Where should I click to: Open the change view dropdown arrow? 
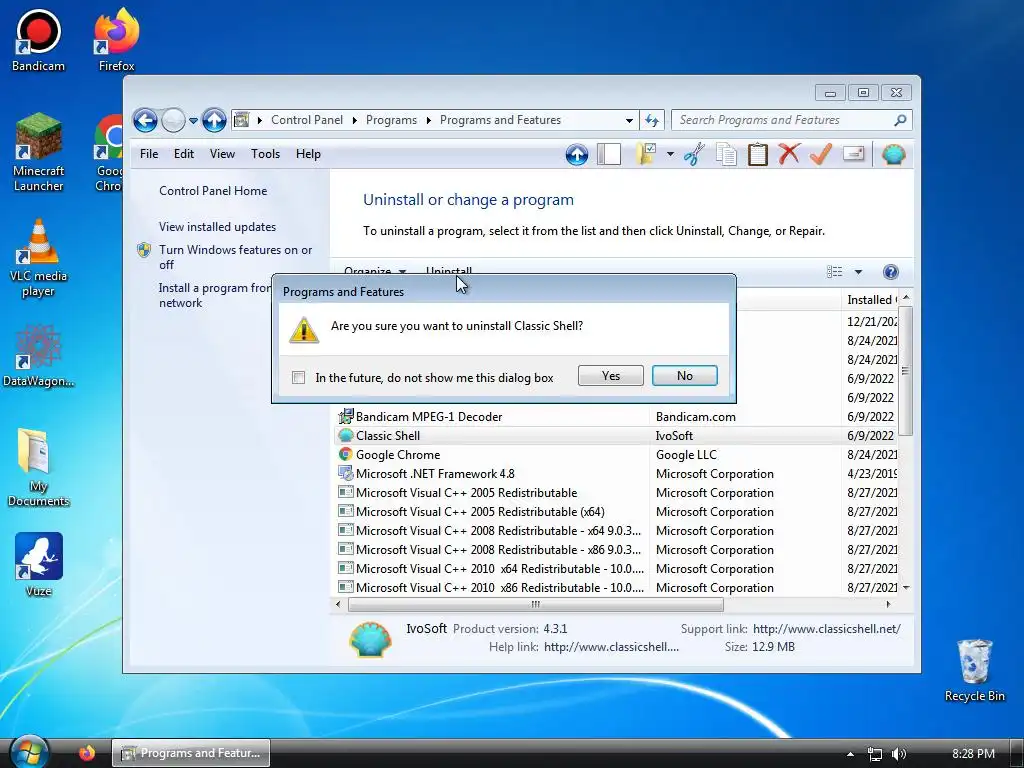858,272
